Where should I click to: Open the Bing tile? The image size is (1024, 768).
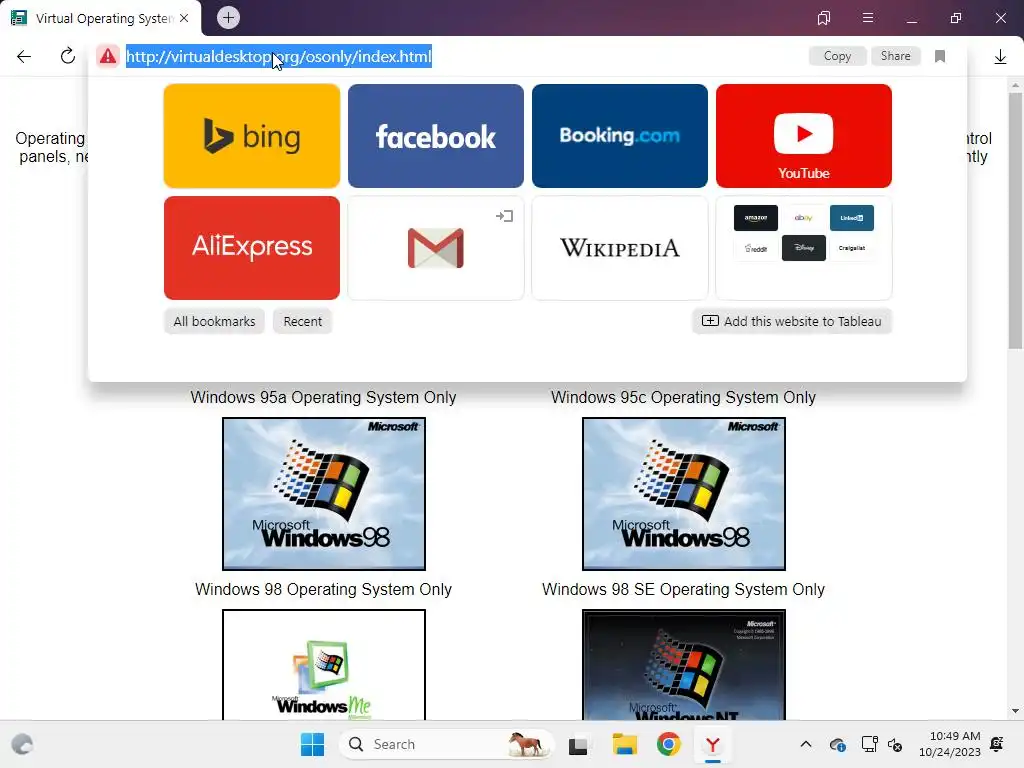coord(251,136)
